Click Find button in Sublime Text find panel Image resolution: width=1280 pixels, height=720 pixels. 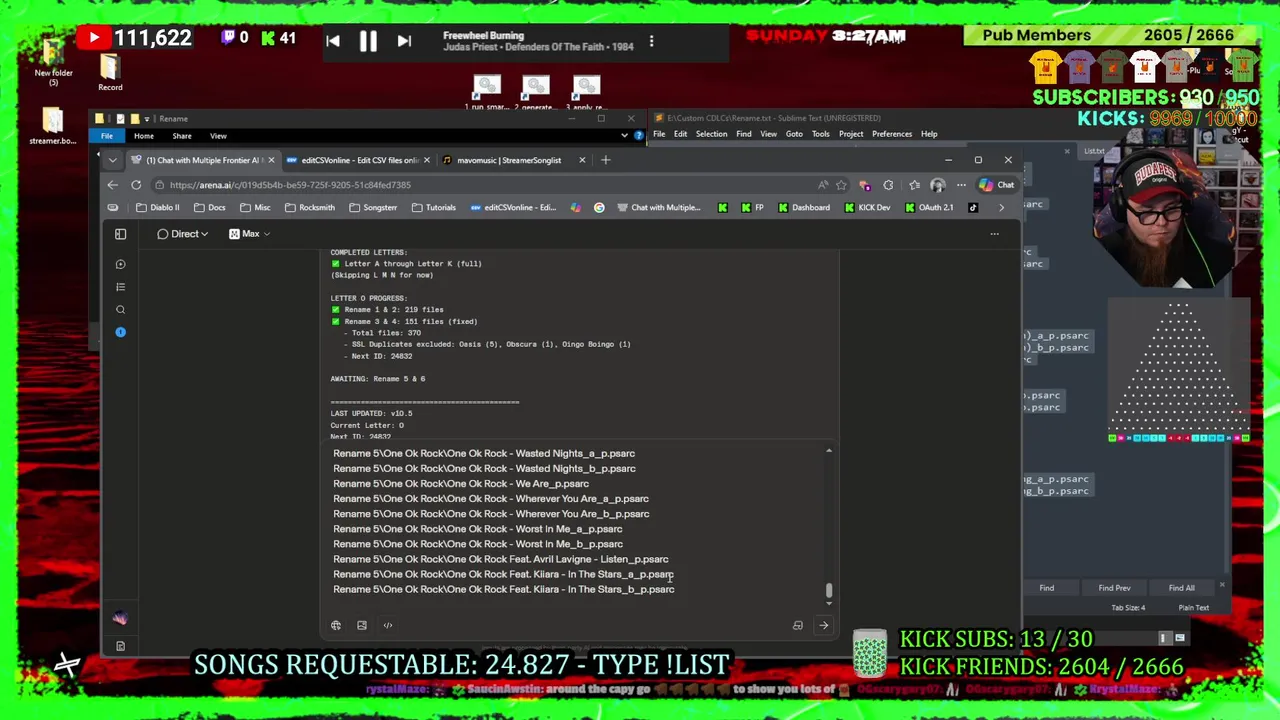coord(1046,588)
